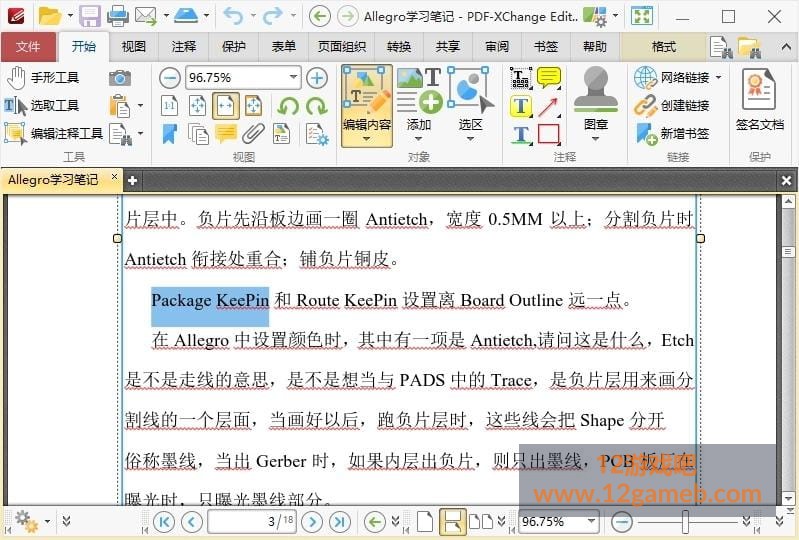Click the vertical scrollbar down arrow
This screenshot has width=799, height=540.
788,498
